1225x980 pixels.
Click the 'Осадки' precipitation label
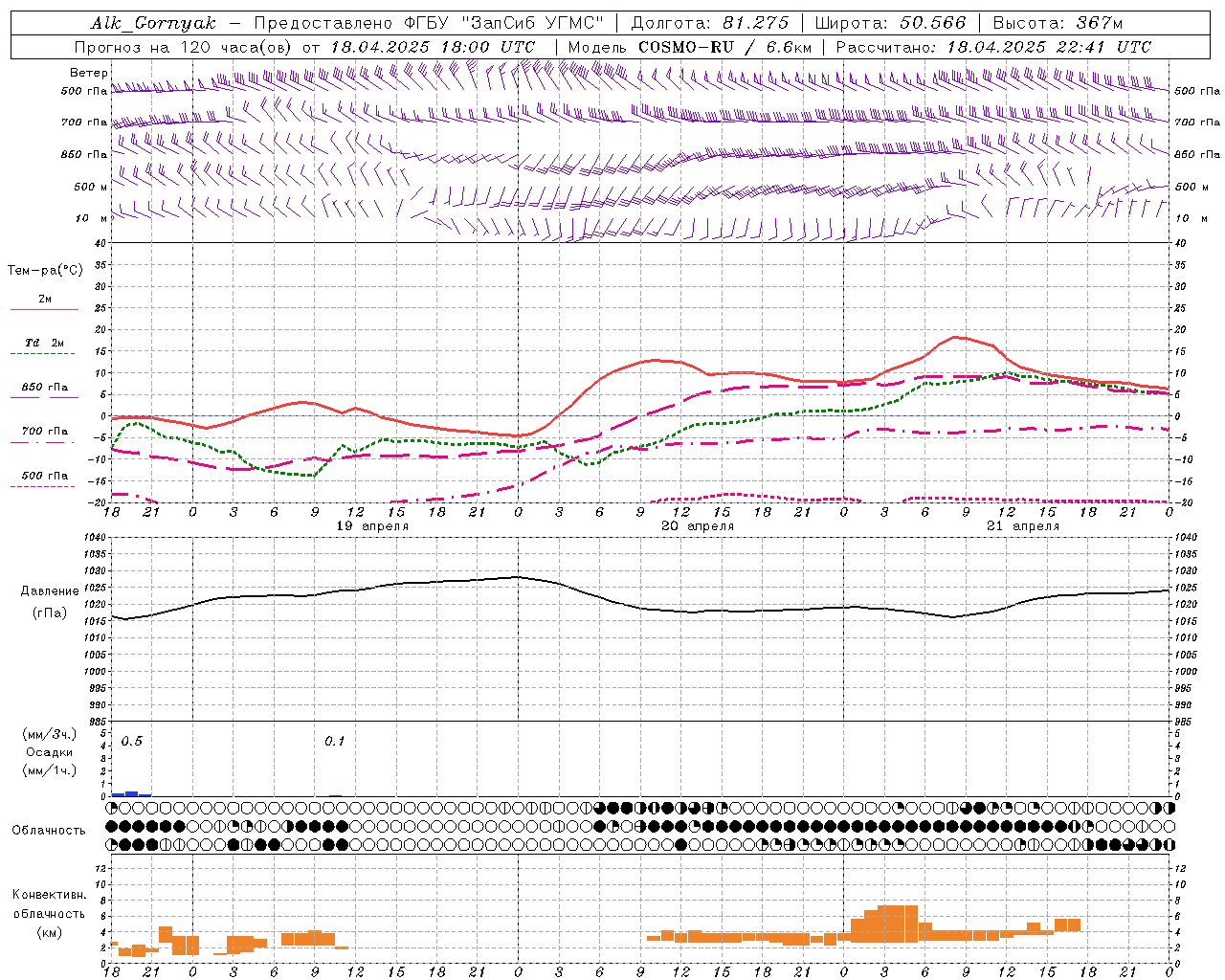pyautogui.click(x=50, y=752)
